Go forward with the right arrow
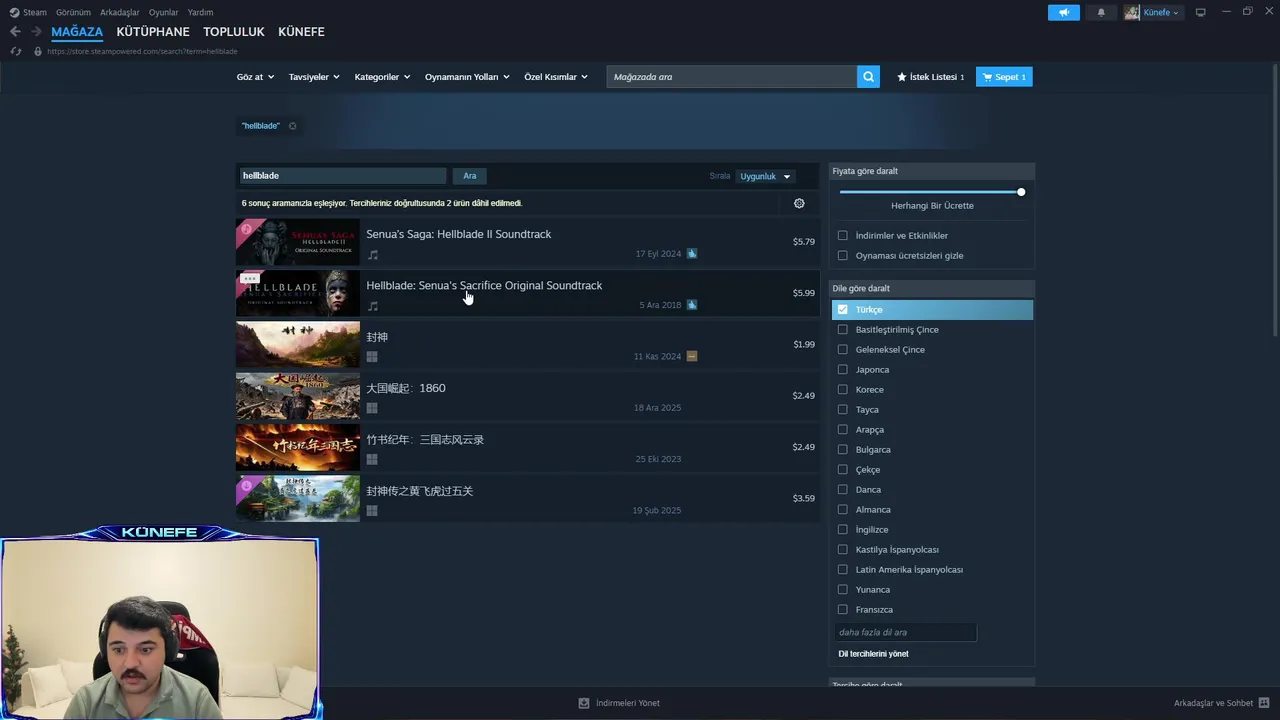The image size is (1280, 720). point(36,32)
